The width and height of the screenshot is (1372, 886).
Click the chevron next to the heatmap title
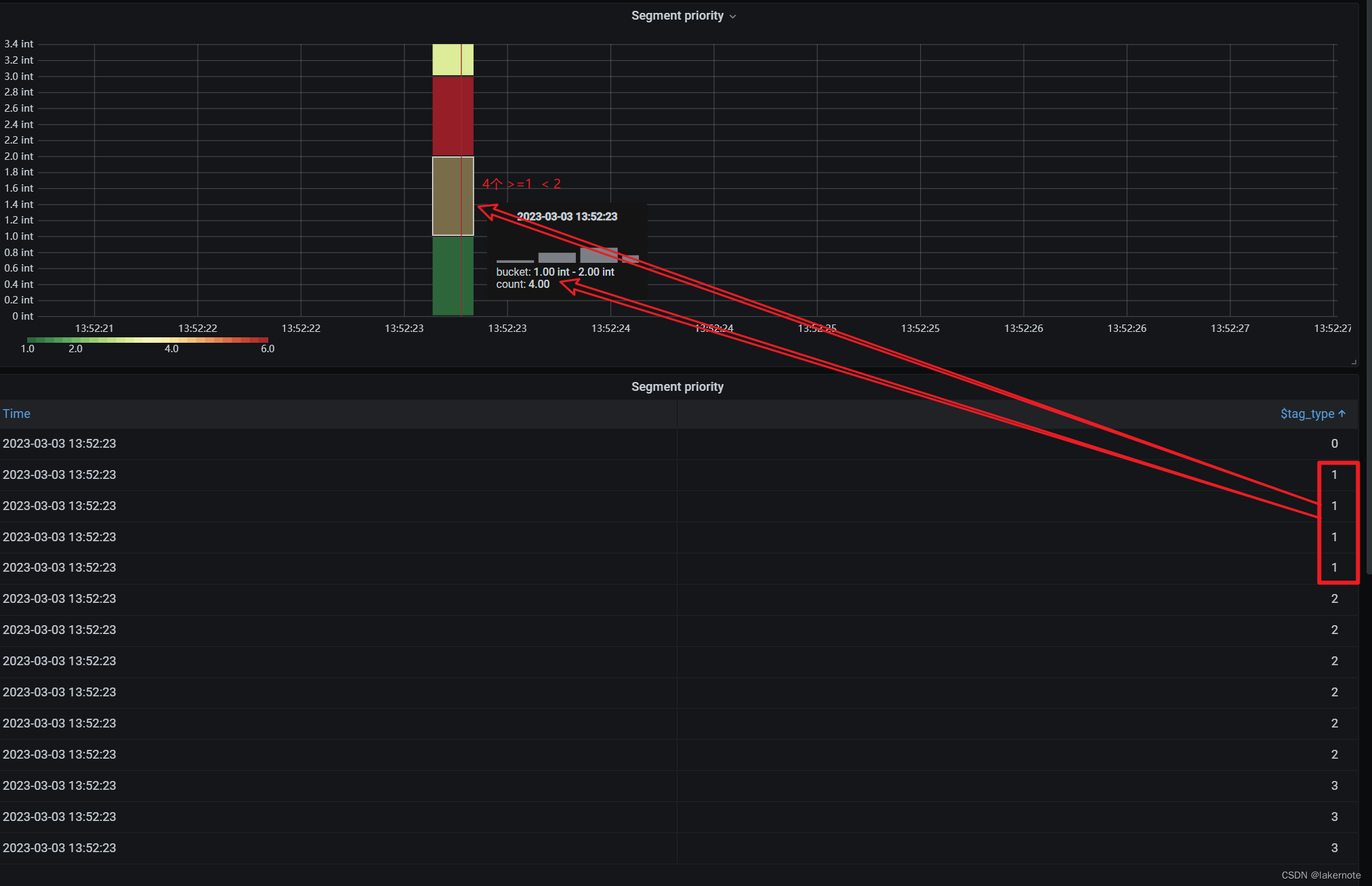click(732, 16)
